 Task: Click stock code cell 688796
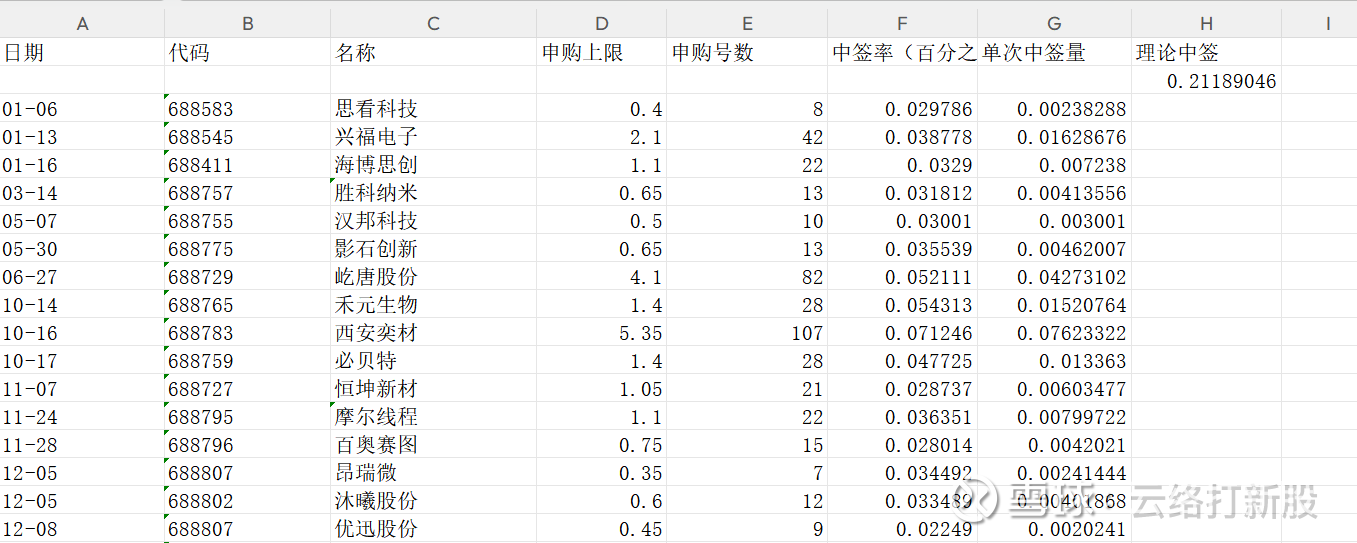coord(201,445)
